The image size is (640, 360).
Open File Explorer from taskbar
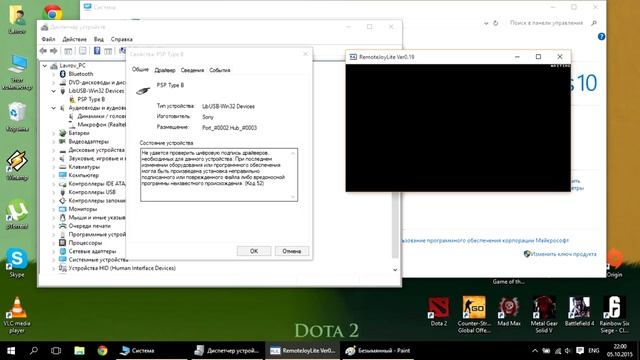pyautogui.click(x=79, y=351)
